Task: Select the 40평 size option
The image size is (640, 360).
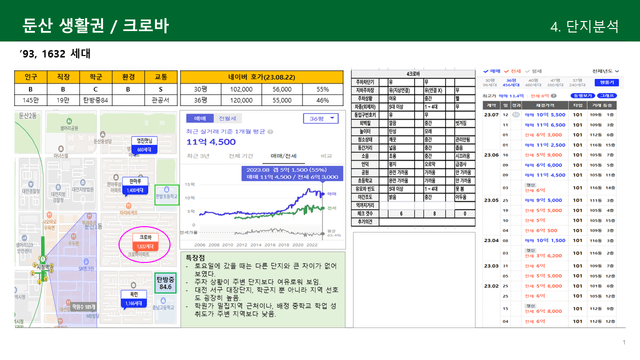Action: tap(533, 82)
